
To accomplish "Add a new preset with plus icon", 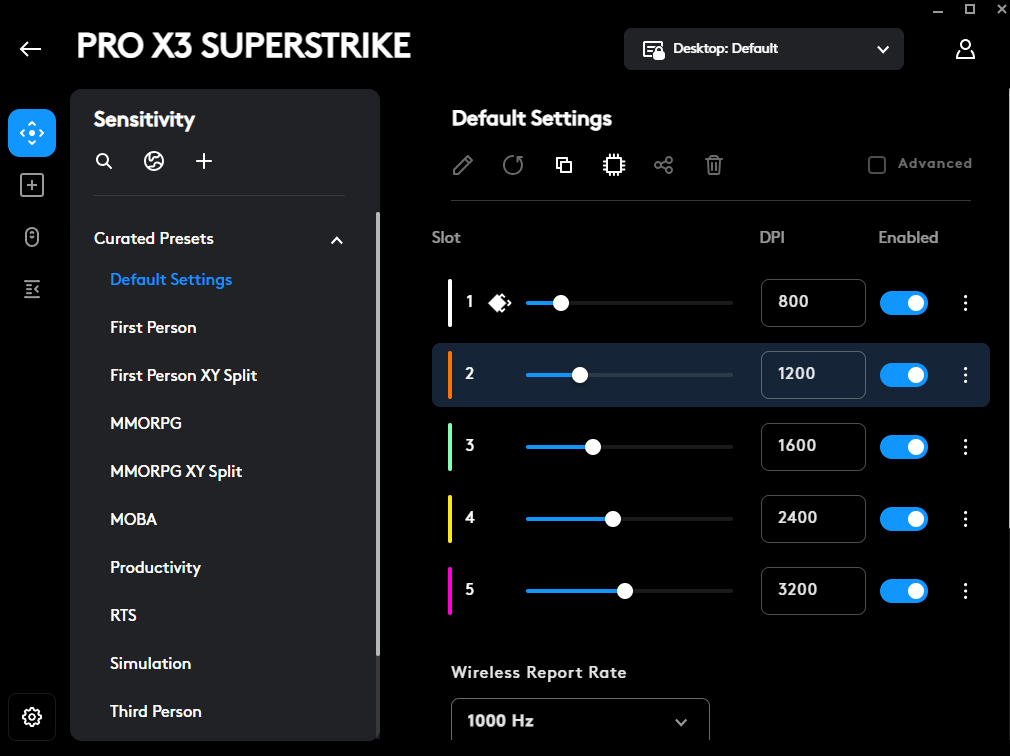I will [204, 161].
